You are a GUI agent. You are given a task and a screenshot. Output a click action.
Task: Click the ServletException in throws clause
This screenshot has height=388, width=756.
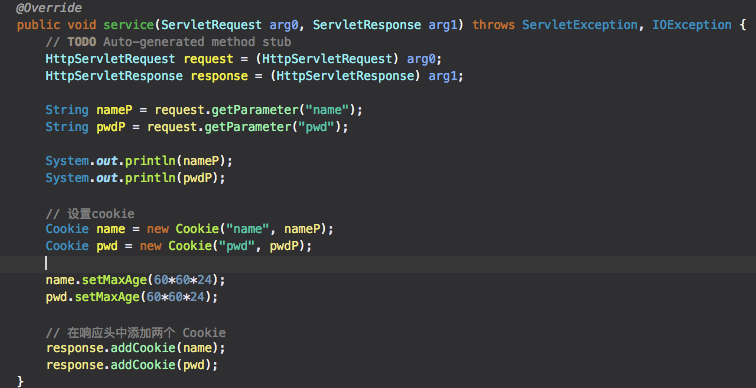click(580, 25)
